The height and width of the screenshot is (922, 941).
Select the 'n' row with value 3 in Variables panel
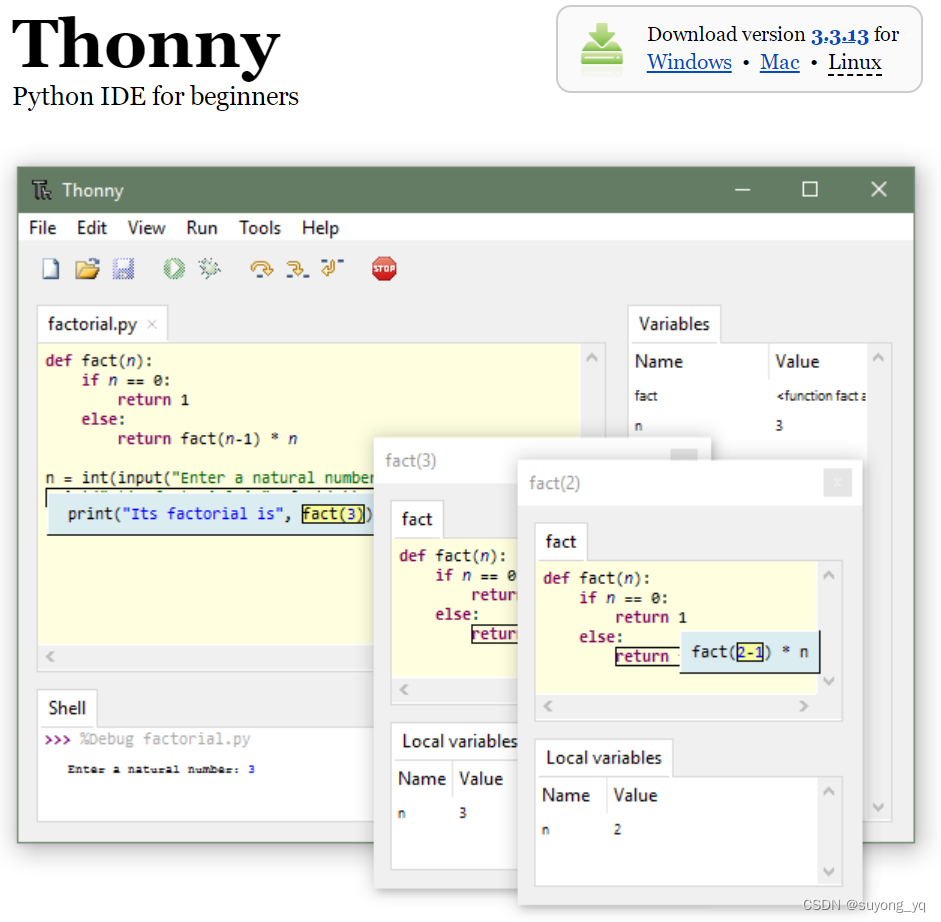pyautogui.click(x=748, y=426)
